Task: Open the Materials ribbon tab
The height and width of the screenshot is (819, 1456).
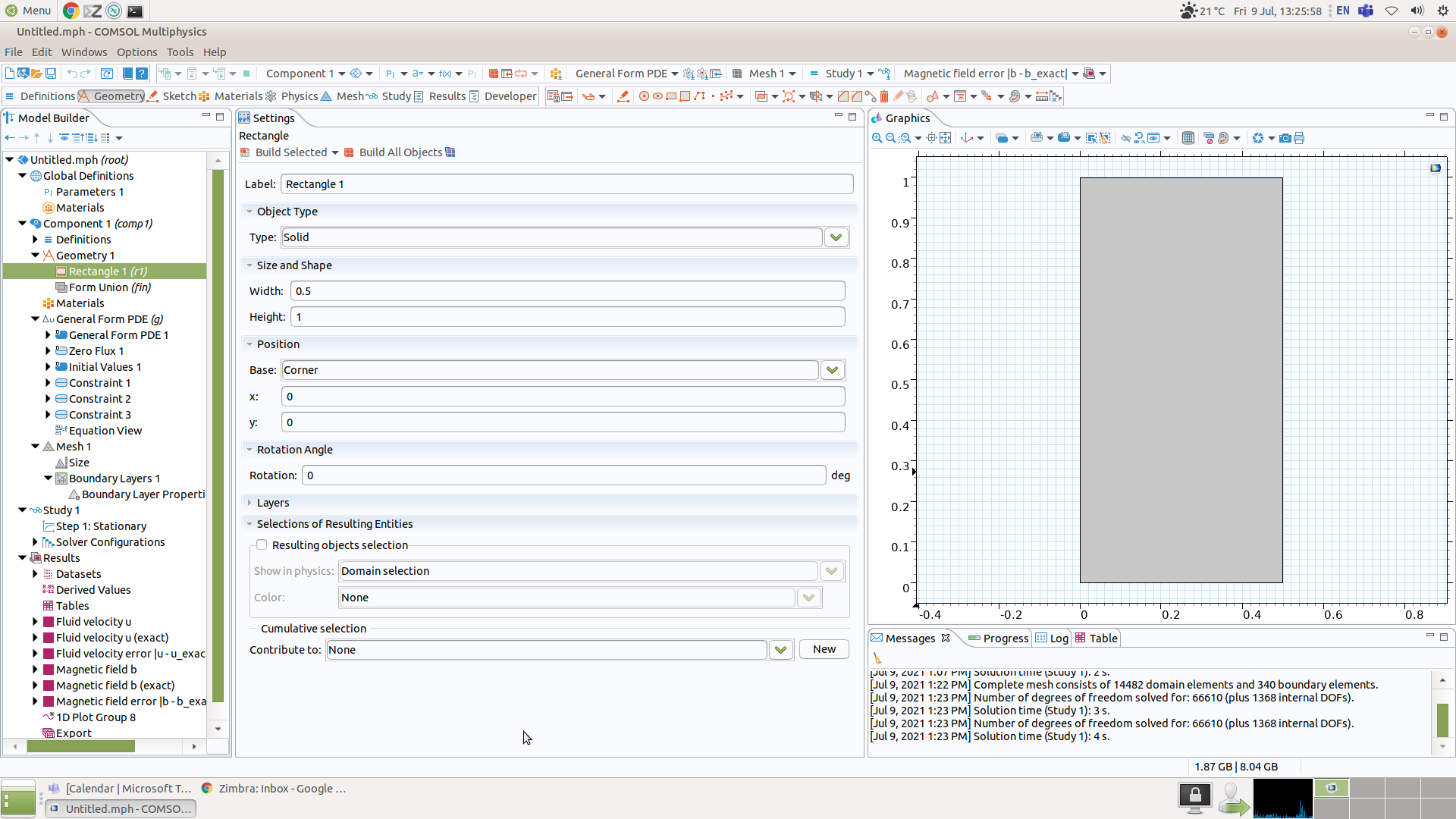Action: click(x=230, y=96)
